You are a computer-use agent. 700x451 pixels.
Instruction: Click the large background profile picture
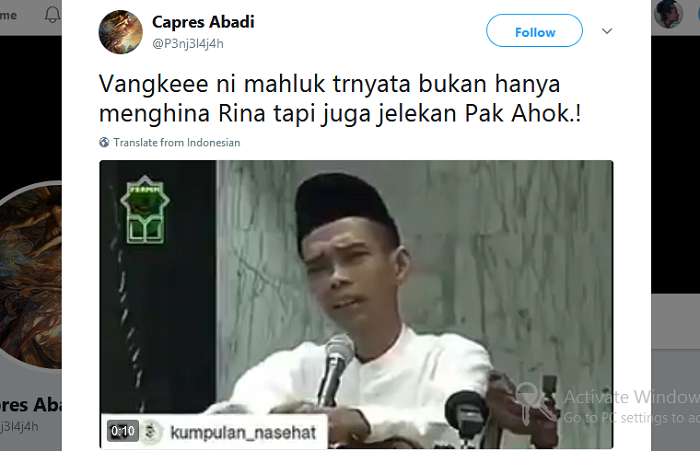[30, 275]
